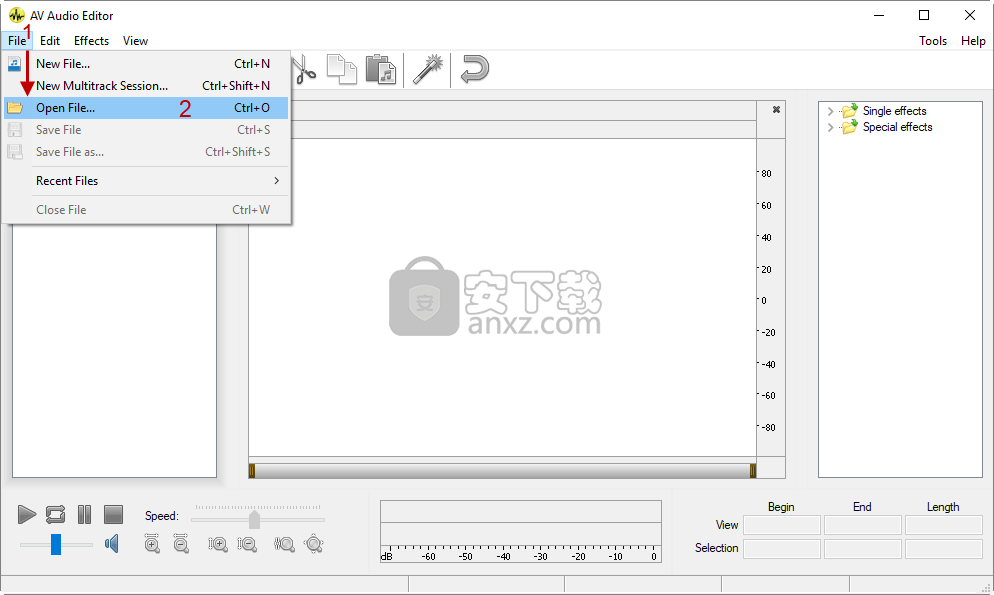Click horizontal zoom in icon
The image size is (994, 595).
tap(152, 544)
